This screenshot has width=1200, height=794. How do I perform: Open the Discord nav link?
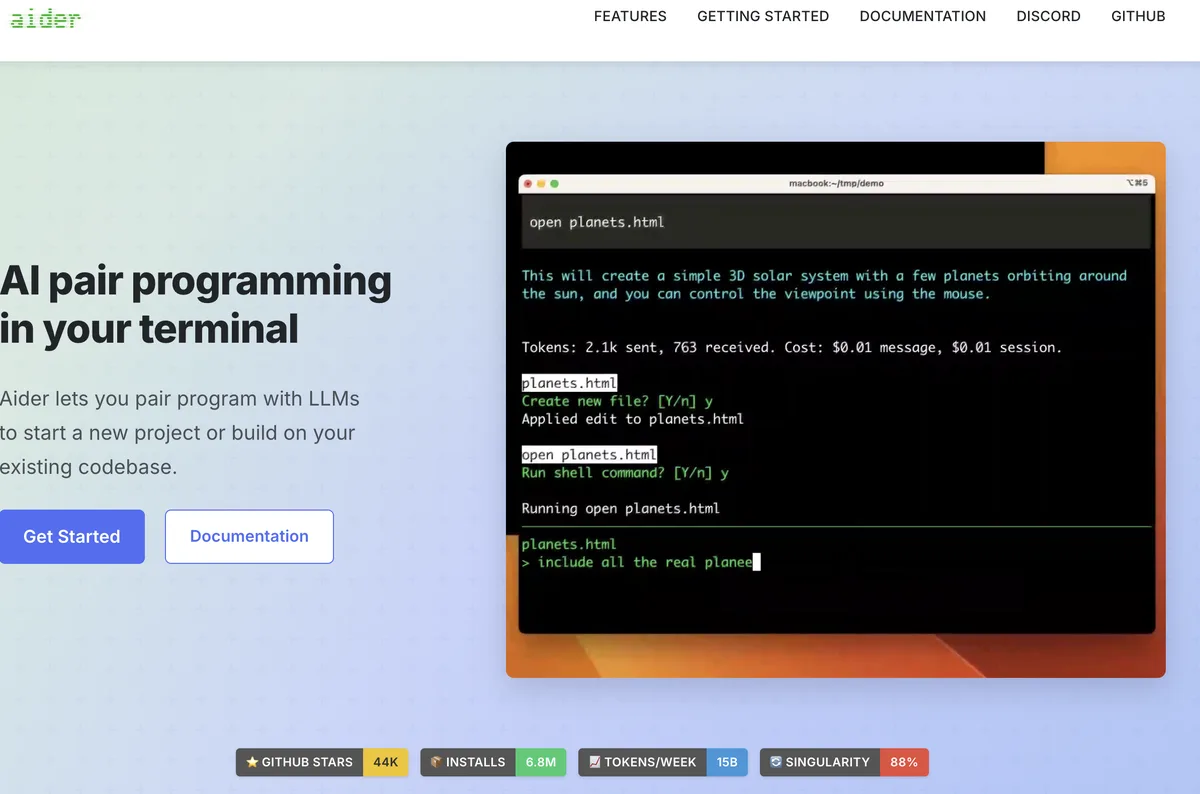click(1049, 16)
